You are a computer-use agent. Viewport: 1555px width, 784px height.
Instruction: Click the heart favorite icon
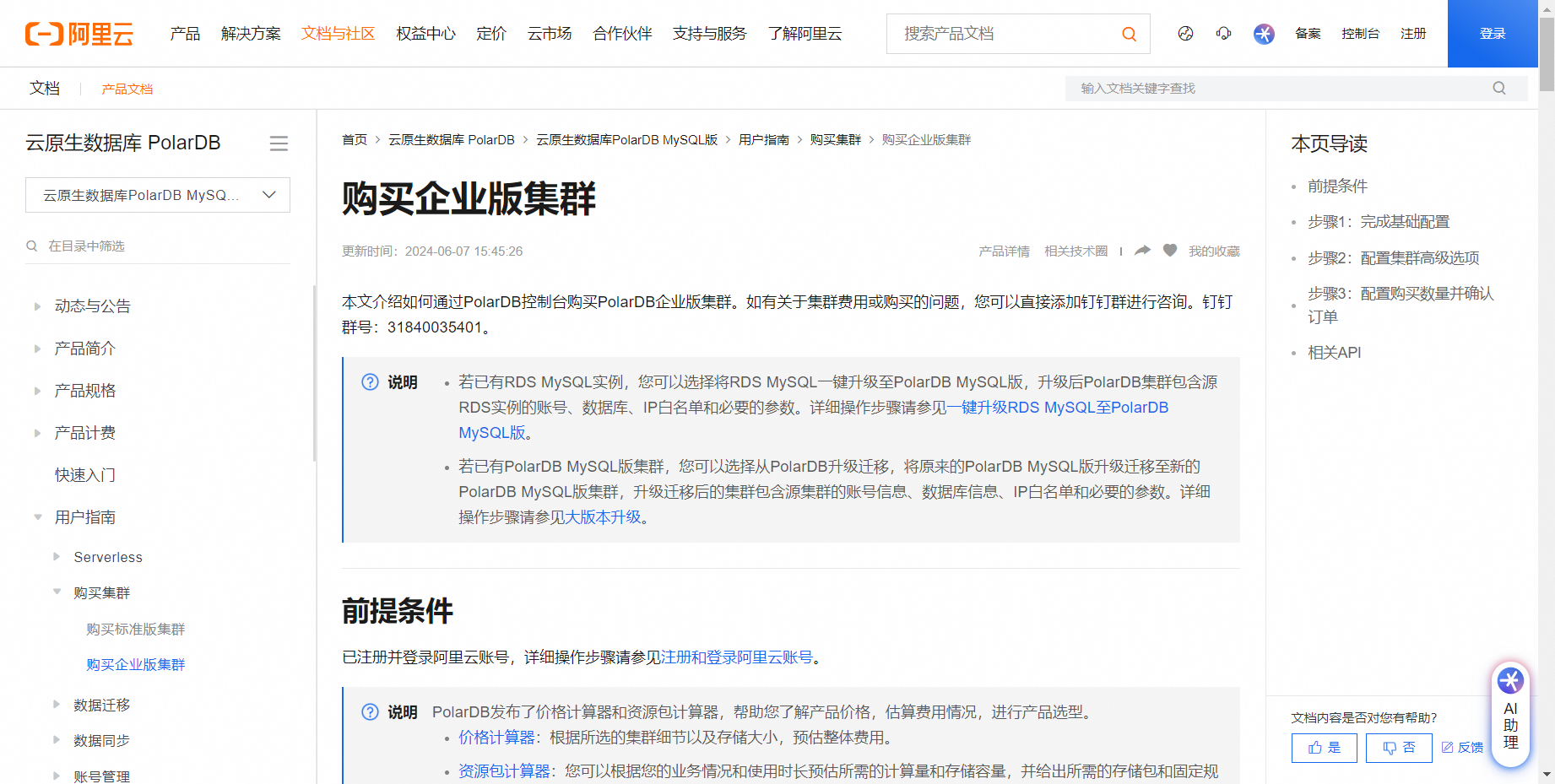pyautogui.click(x=1170, y=251)
